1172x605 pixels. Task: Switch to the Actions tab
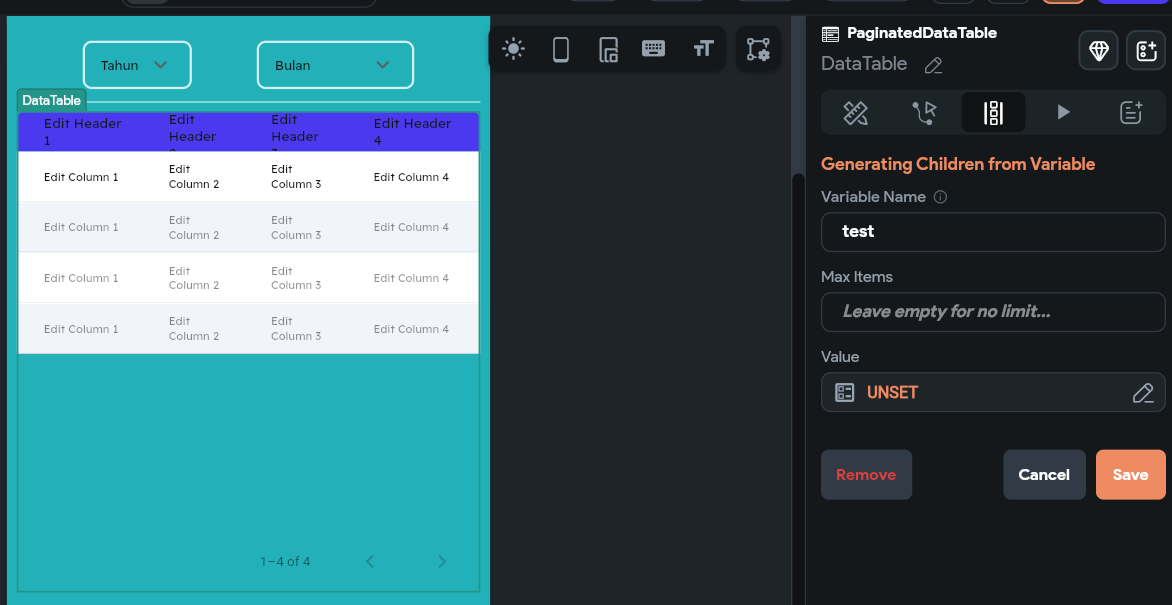(x=924, y=112)
